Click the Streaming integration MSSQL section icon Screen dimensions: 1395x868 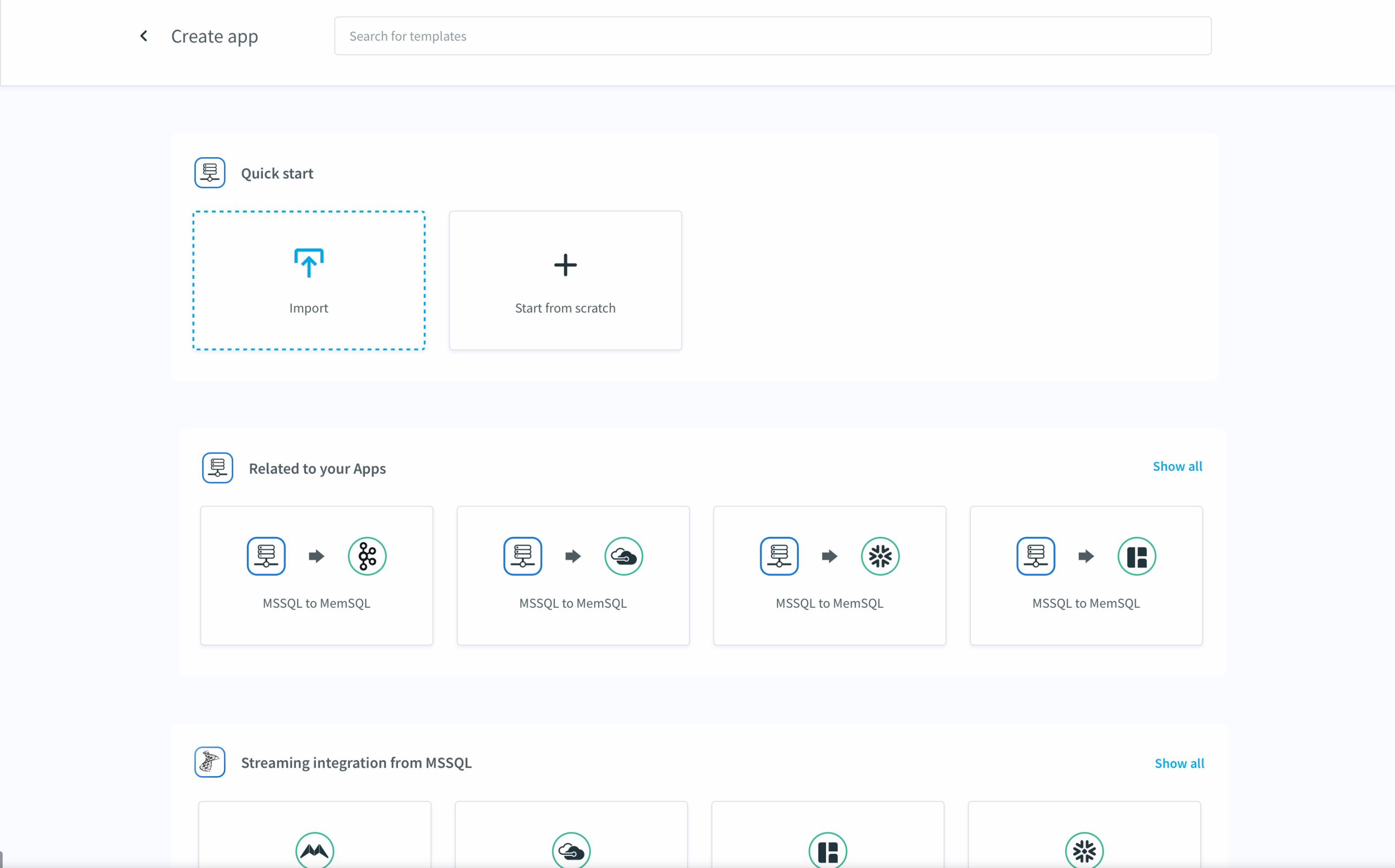pos(210,762)
